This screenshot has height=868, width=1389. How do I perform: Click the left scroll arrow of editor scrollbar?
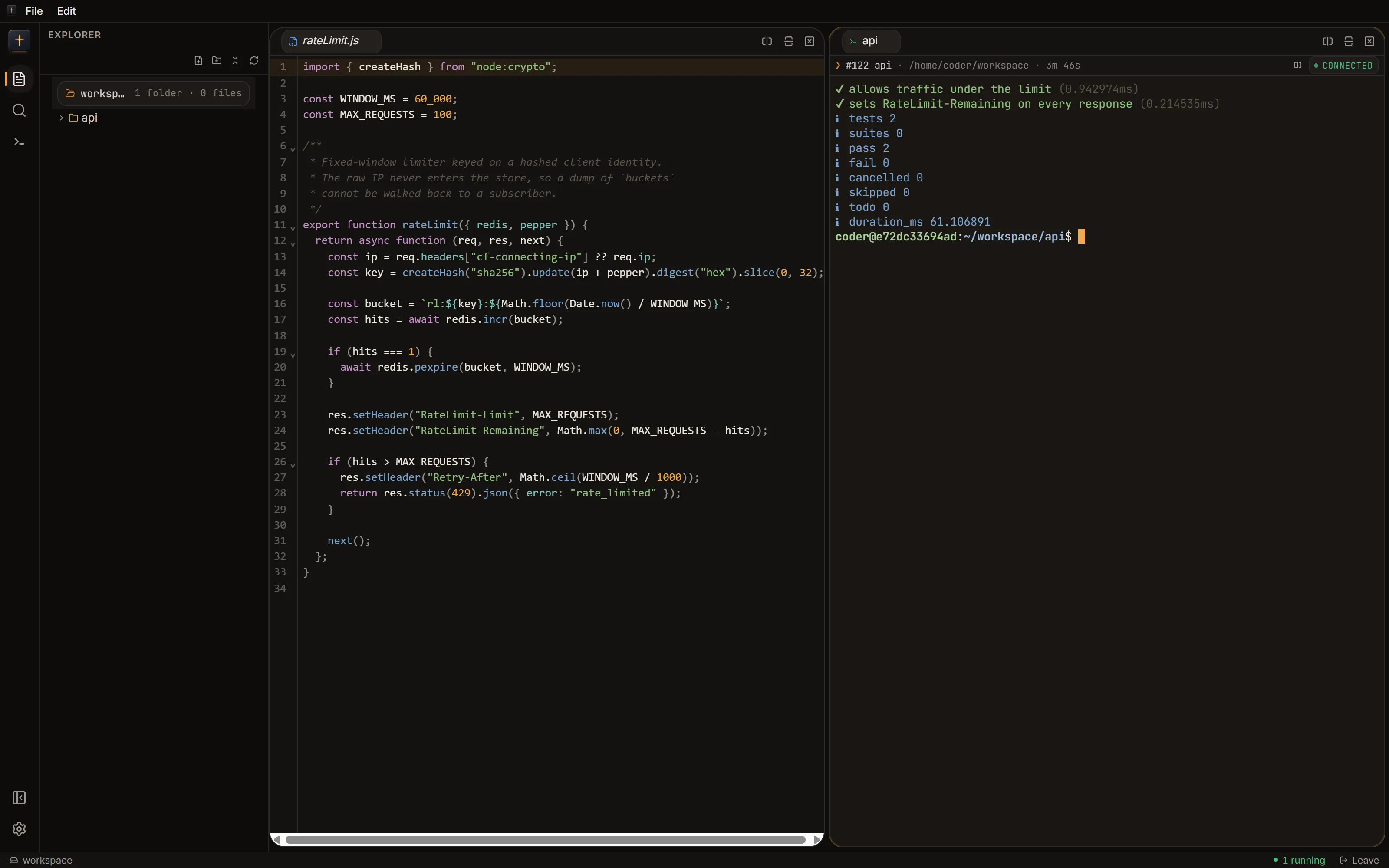click(277, 840)
